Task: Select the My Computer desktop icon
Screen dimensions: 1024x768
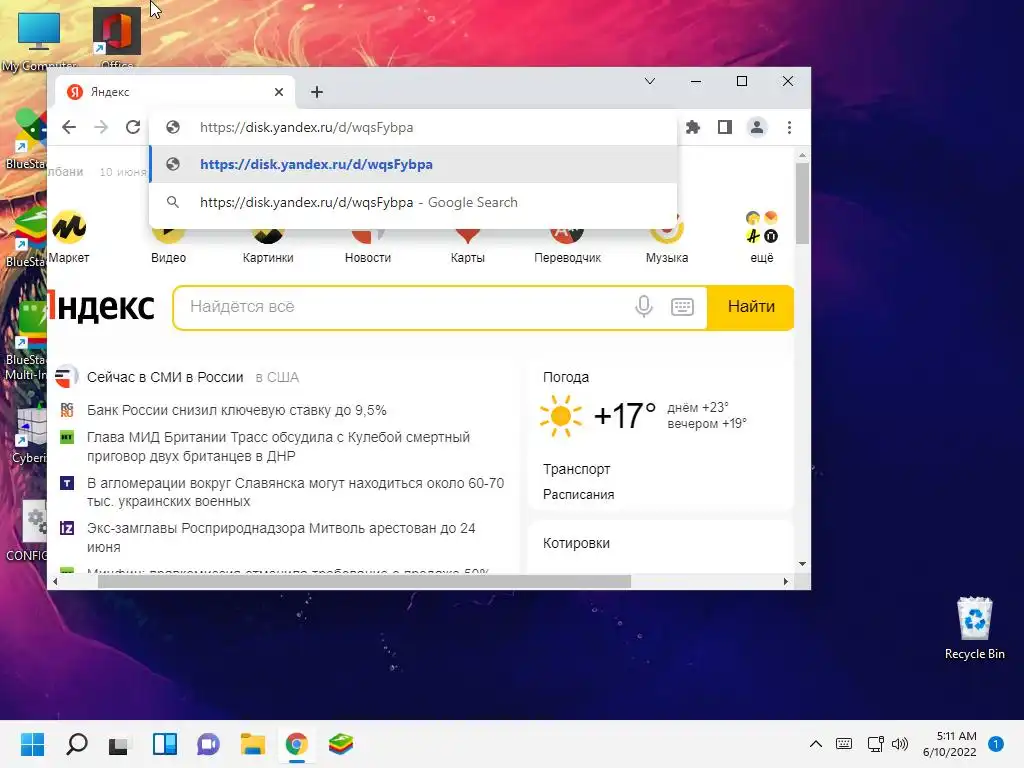Action: pyautogui.click(x=39, y=40)
